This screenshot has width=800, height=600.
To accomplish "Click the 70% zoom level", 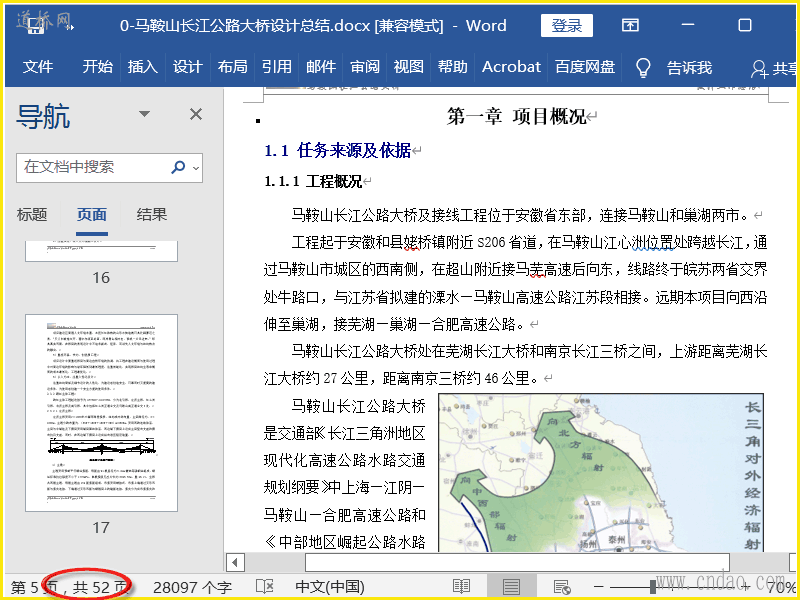I will click(x=781, y=587).
